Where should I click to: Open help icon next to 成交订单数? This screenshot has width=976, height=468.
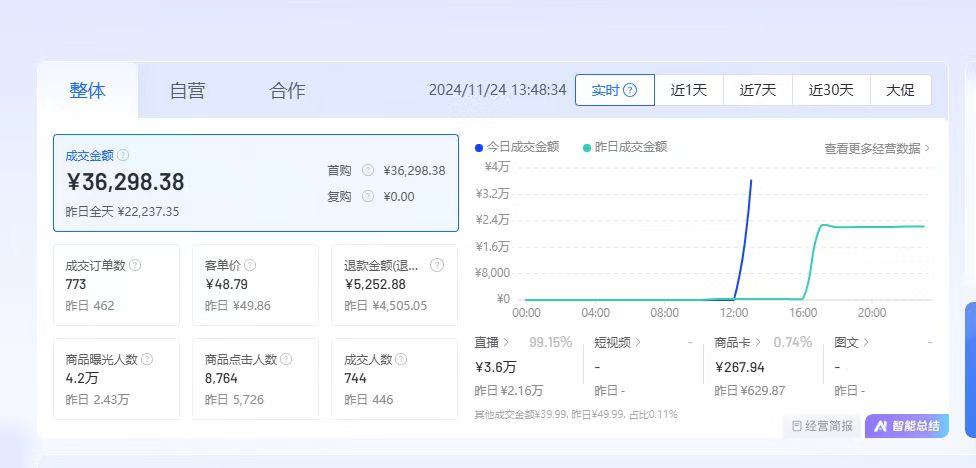coord(135,265)
